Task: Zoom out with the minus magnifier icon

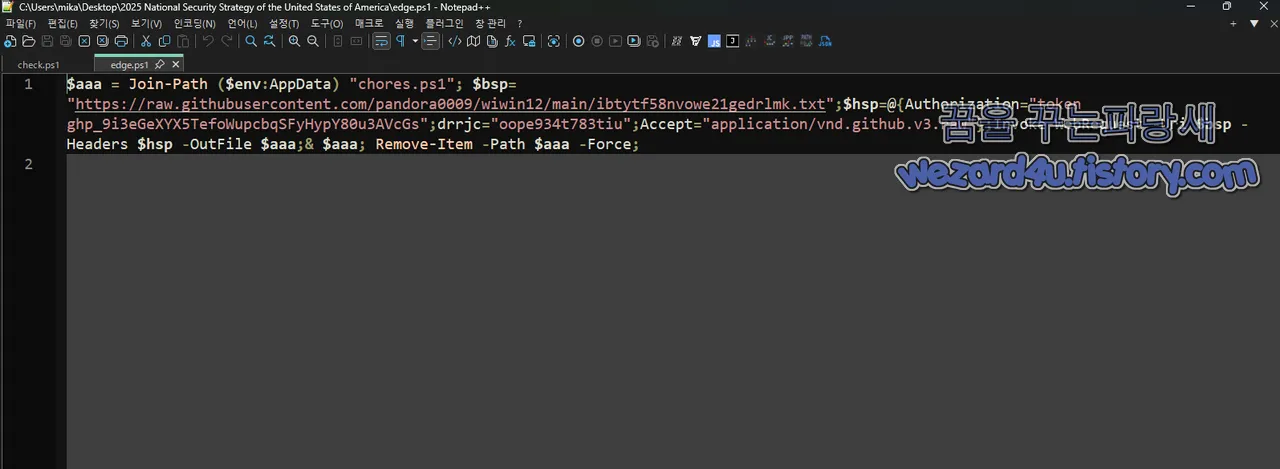Action: coord(313,41)
